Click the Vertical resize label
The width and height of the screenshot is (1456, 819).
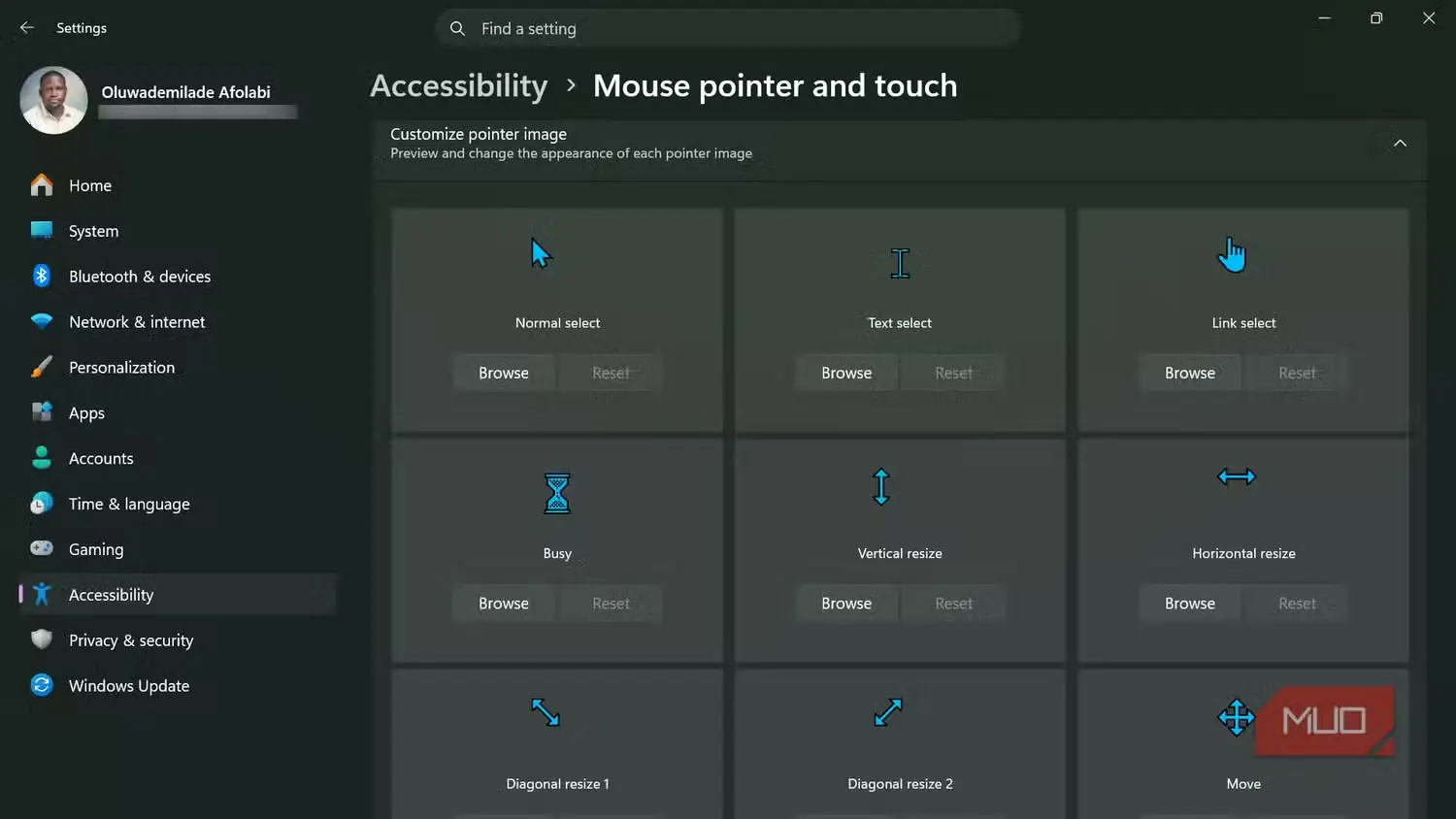tap(900, 553)
